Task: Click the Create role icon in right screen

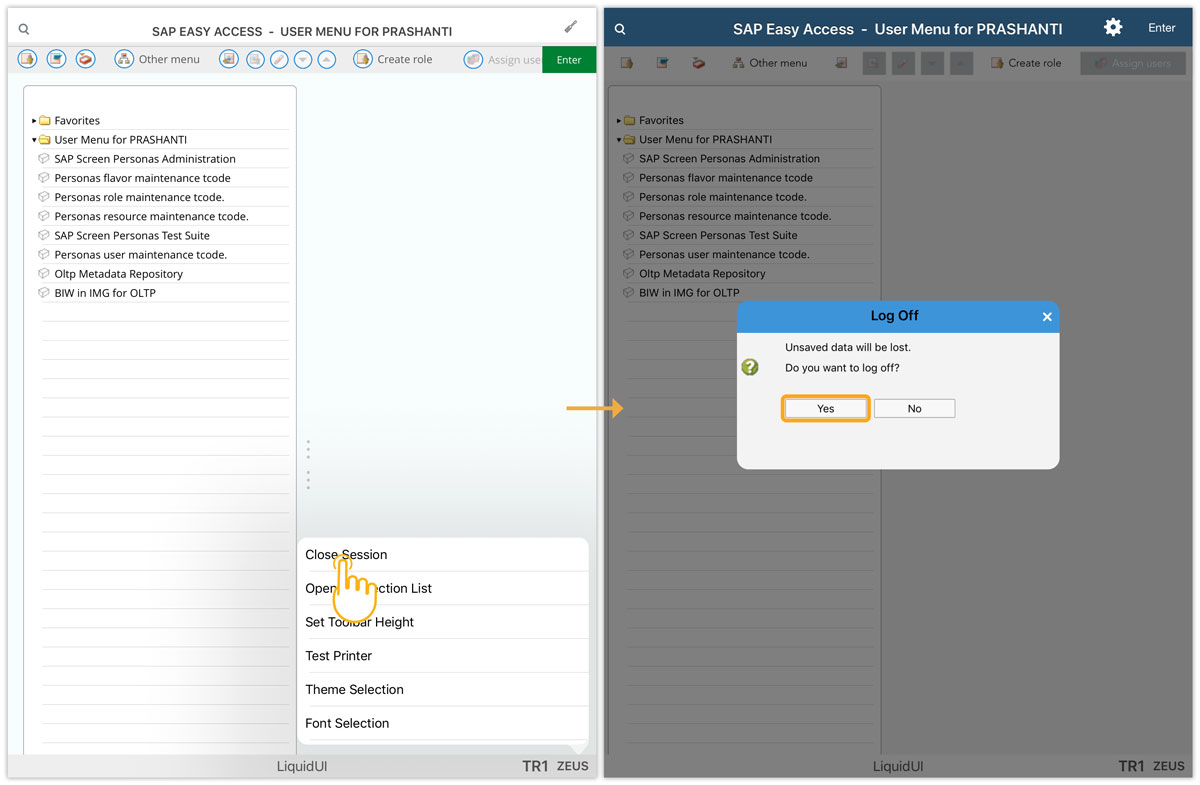Action: pyautogui.click(x=997, y=63)
